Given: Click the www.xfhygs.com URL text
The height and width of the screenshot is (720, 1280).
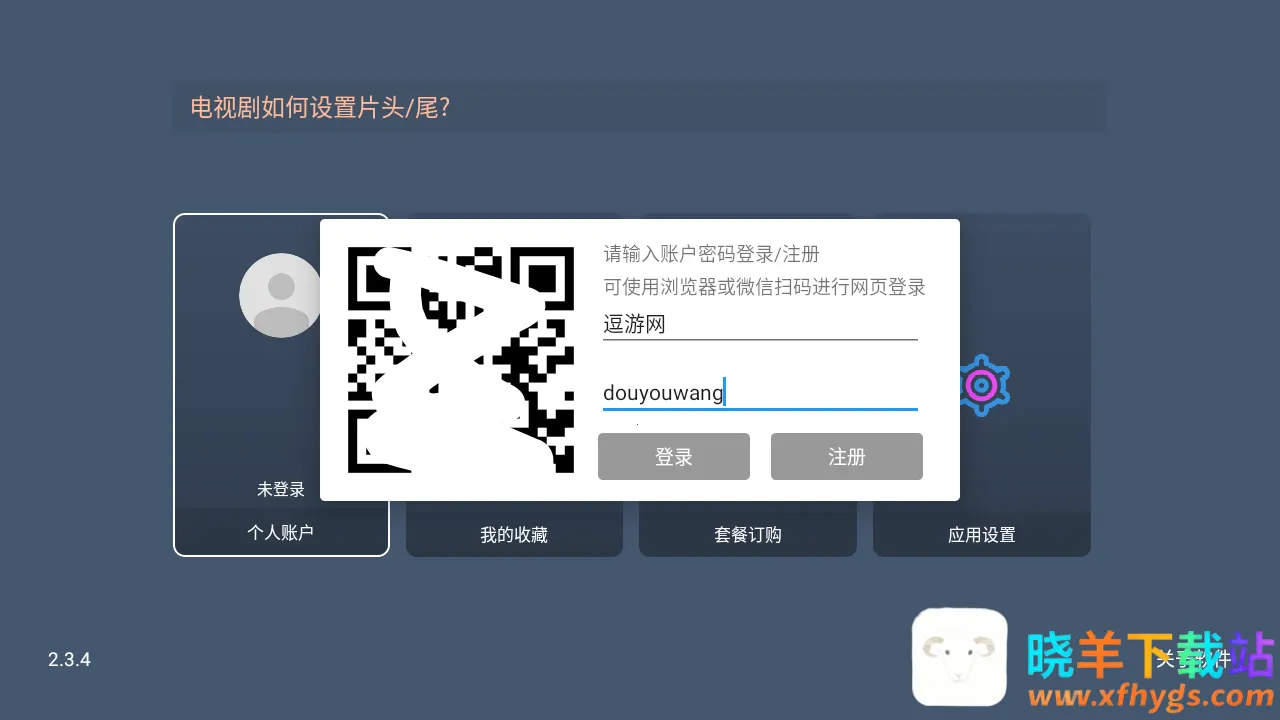Looking at the screenshot, I should [x=1150, y=696].
